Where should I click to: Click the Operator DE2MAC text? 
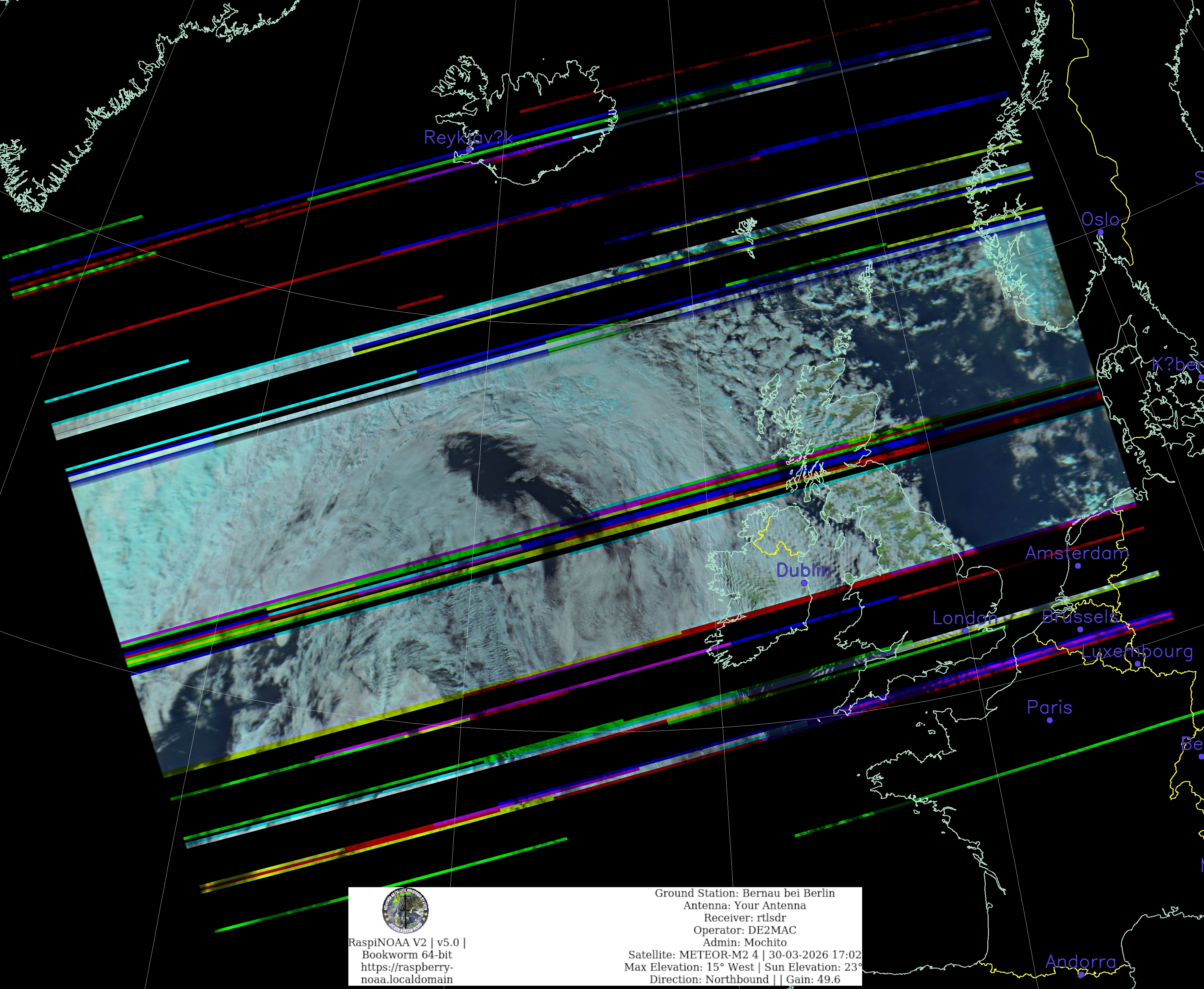point(744,930)
